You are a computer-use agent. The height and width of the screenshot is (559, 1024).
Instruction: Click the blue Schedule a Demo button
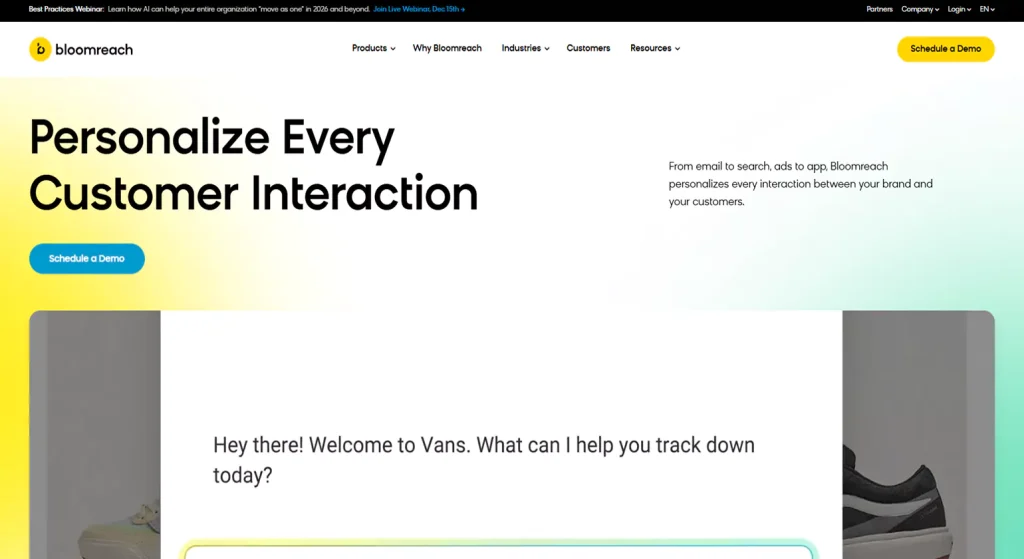click(x=87, y=259)
